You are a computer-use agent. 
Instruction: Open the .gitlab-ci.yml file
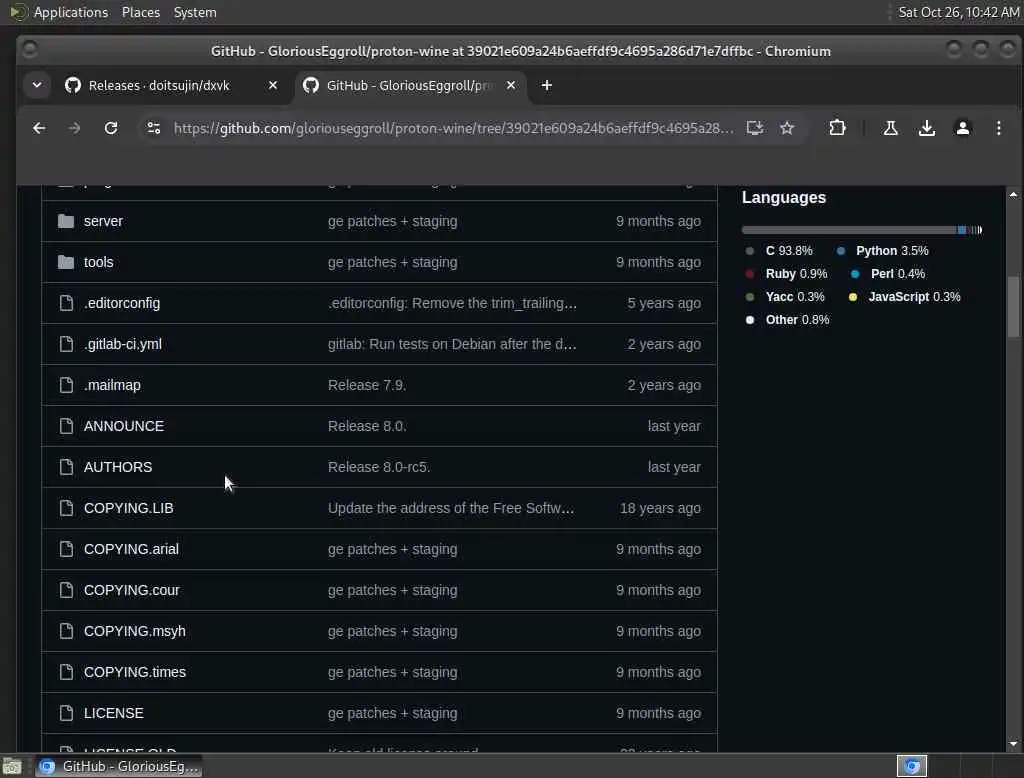pos(123,344)
